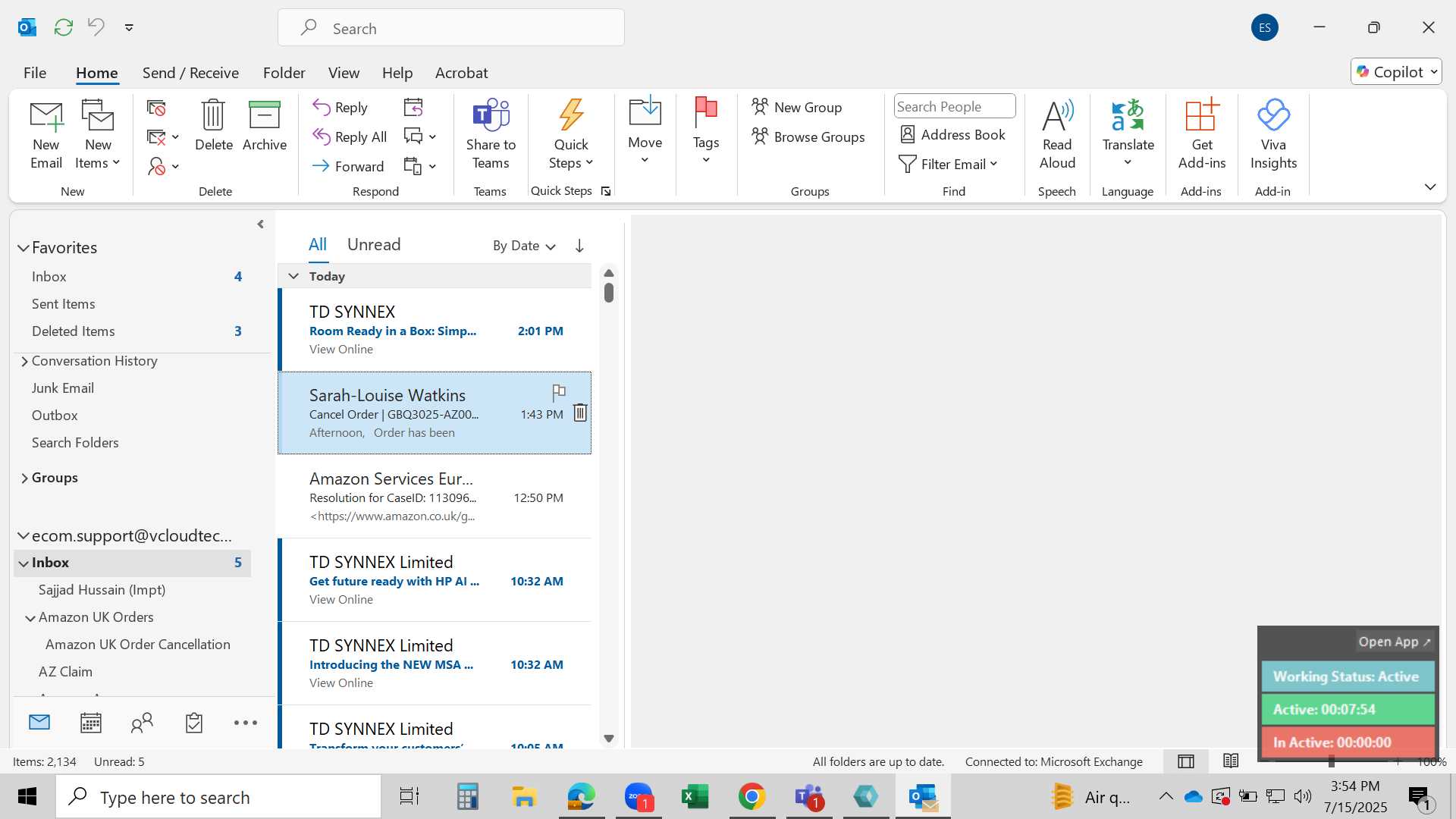Screen dimensions: 1456x819
Task: Collapse the Favorites section
Action: tap(24, 248)
